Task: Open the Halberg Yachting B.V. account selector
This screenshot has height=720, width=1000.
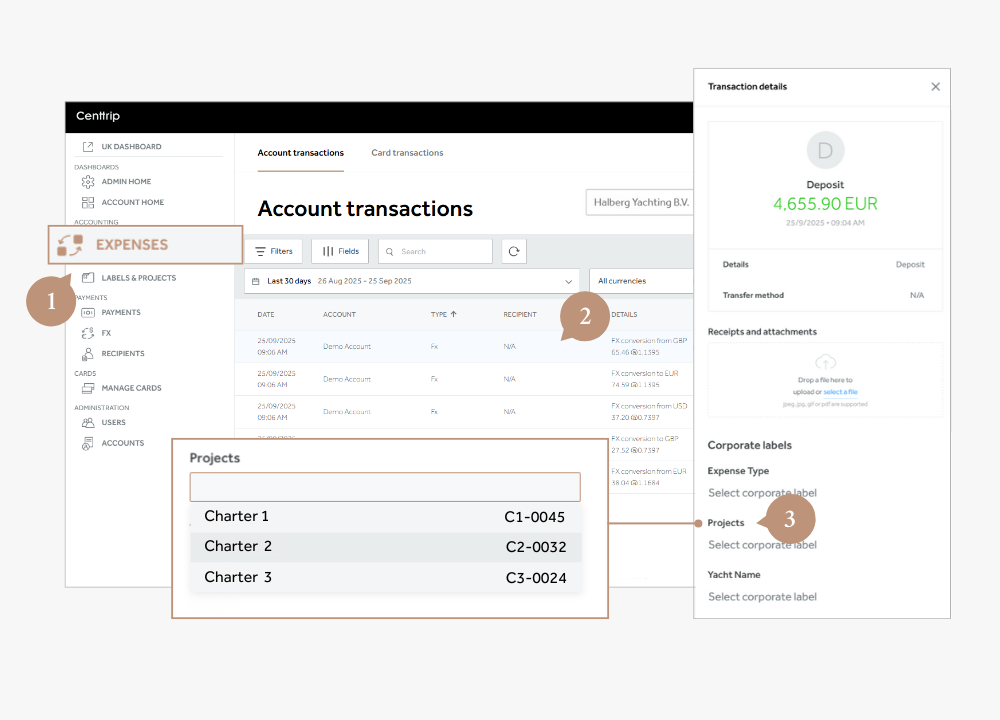Action: 640,202
